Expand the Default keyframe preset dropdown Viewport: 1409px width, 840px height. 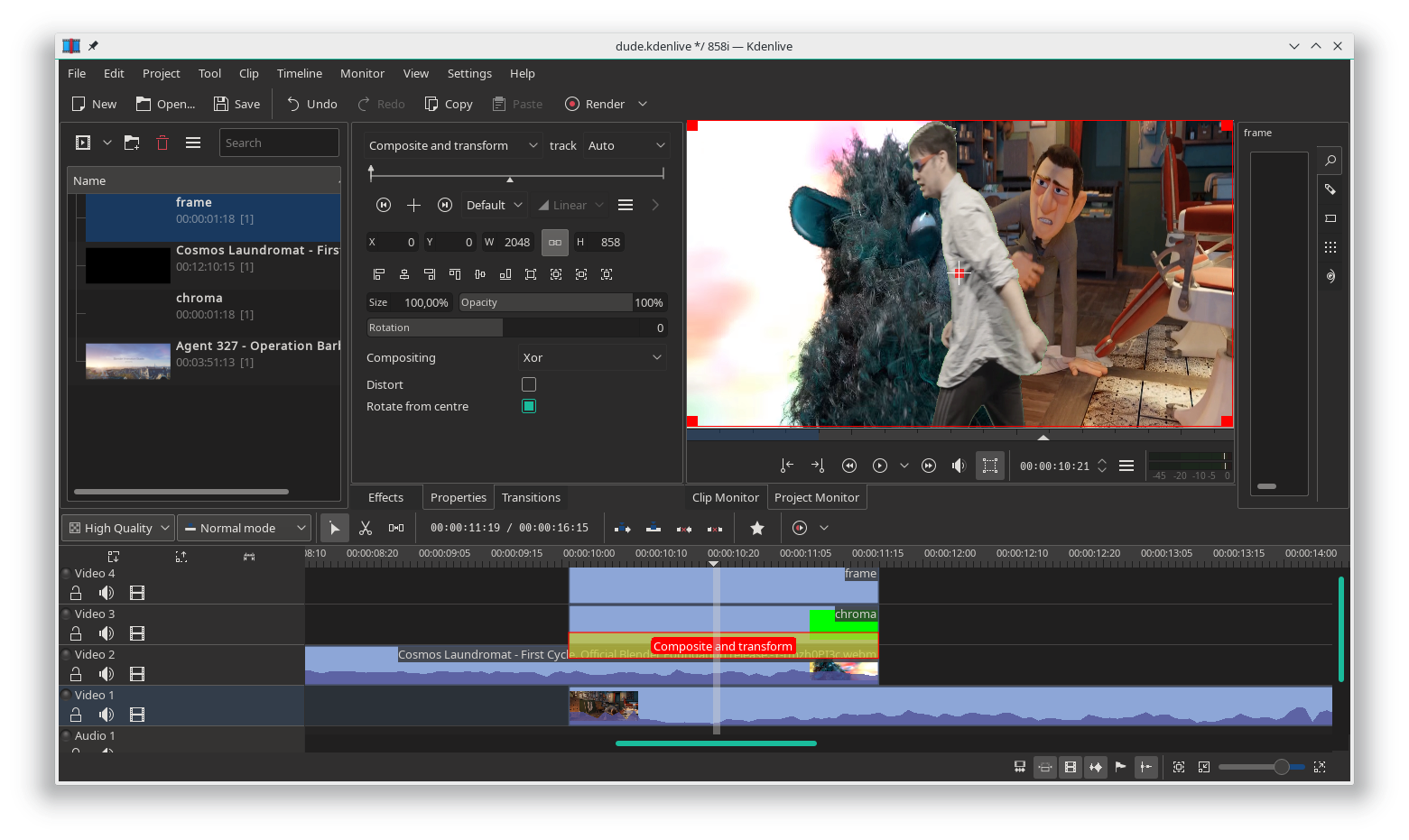494,205
